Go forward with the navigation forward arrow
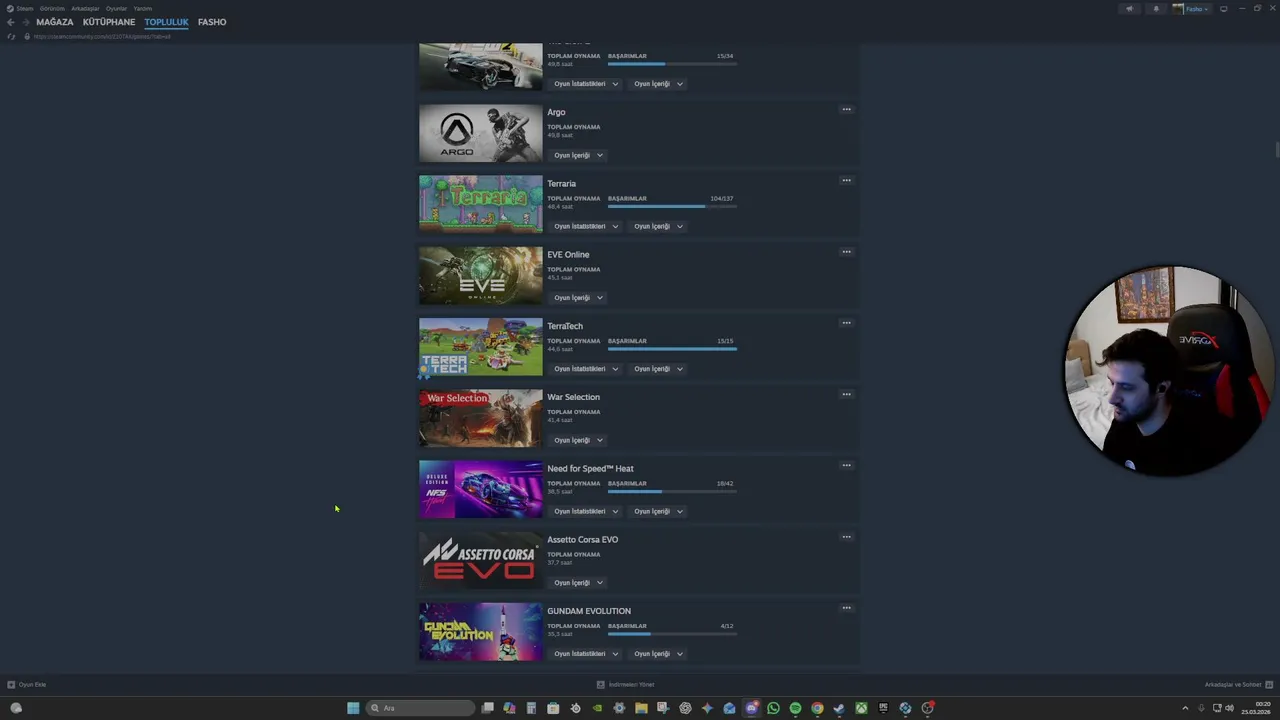The image size is (1280, 720). tap(25, 22)
